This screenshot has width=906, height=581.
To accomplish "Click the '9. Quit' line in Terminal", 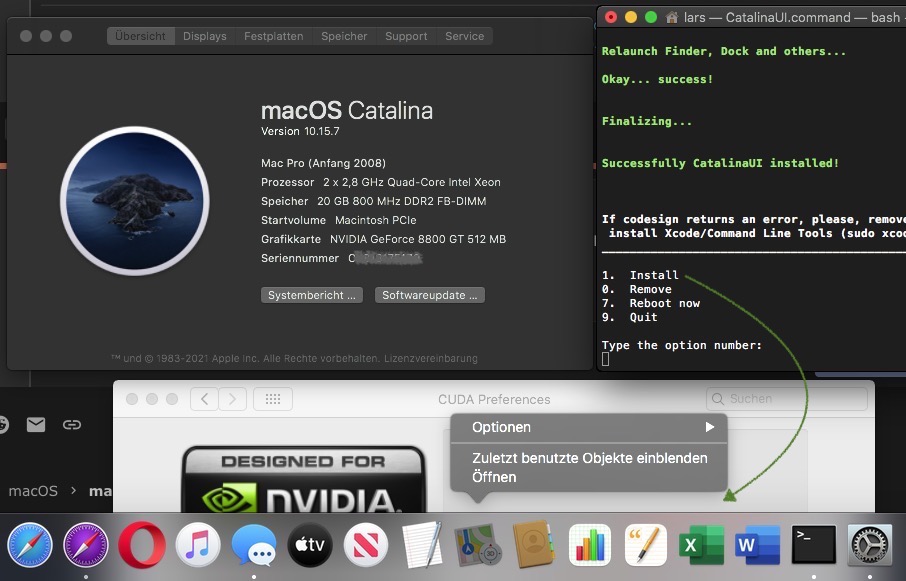I will pos(630,316).
